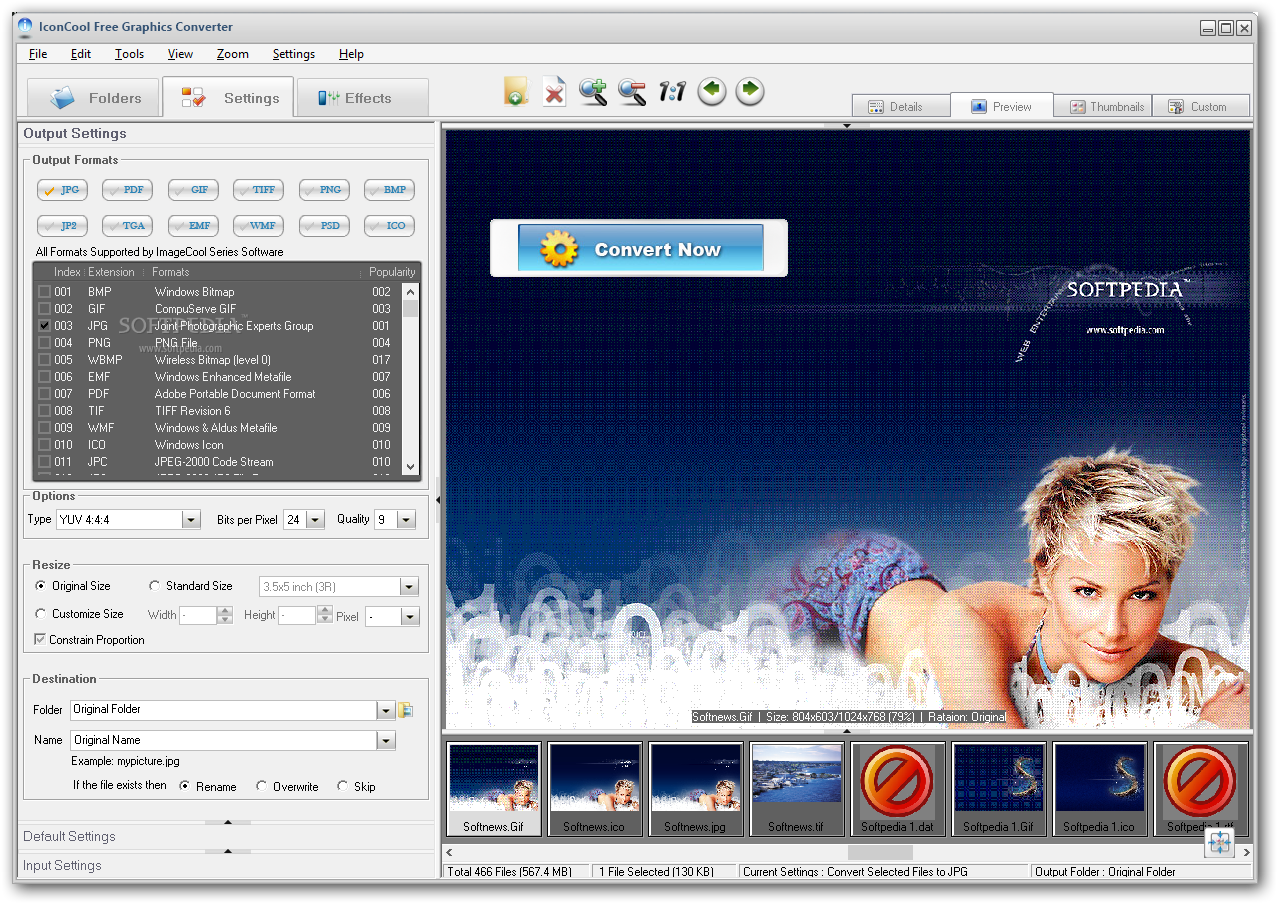Select the TIFF output format button
The width and height of the screenshot is (1278, 904).
[x=258, y=190]
